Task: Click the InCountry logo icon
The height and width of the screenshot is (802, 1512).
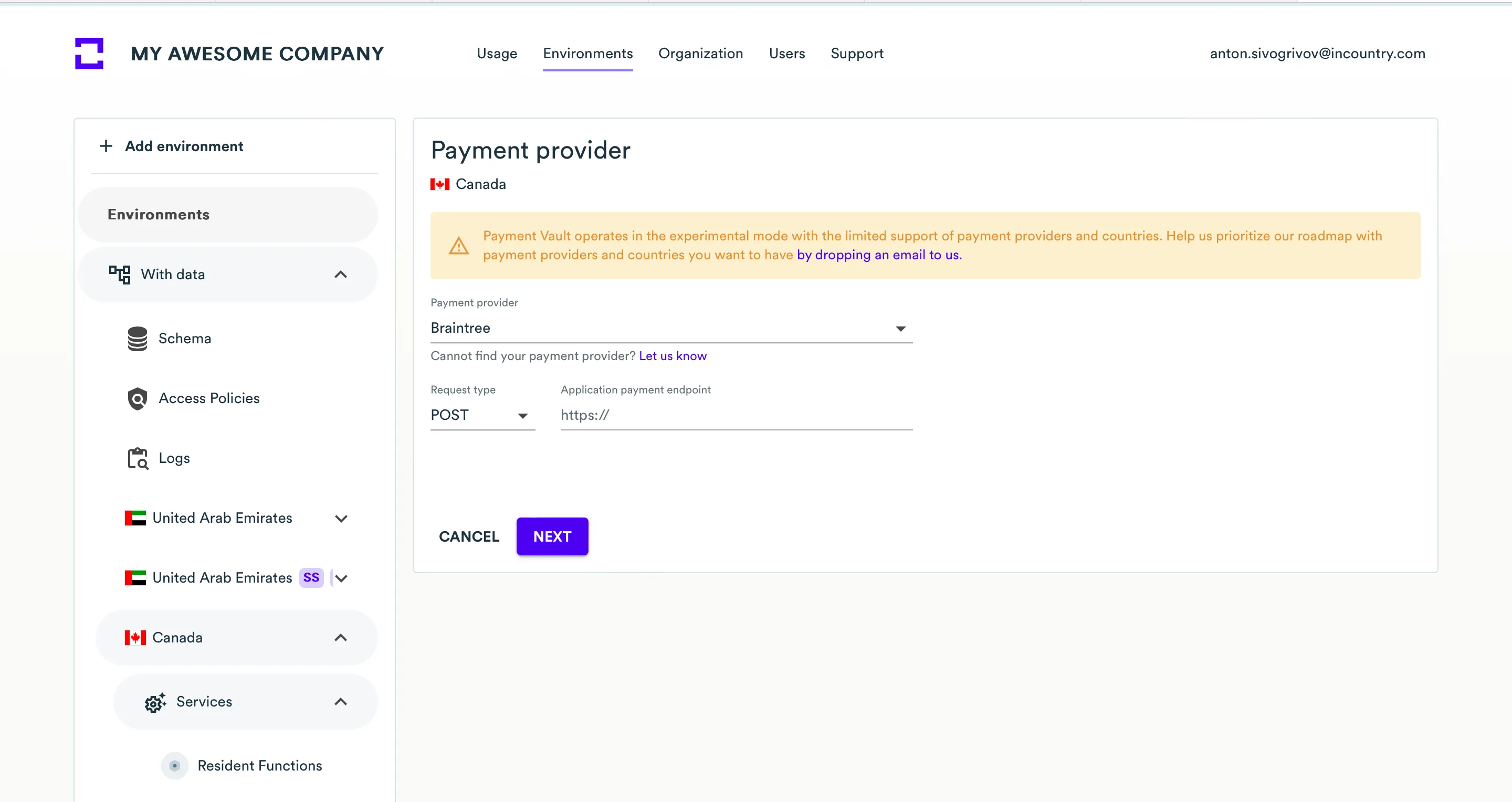Action: (x=89, y=54)
